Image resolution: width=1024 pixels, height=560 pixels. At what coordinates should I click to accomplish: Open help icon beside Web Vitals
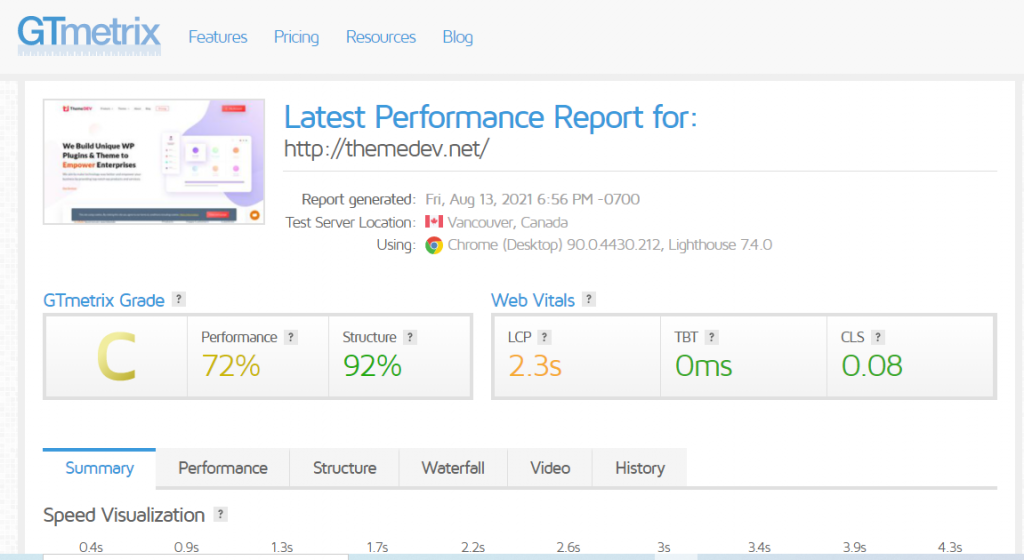click(588, 299)
